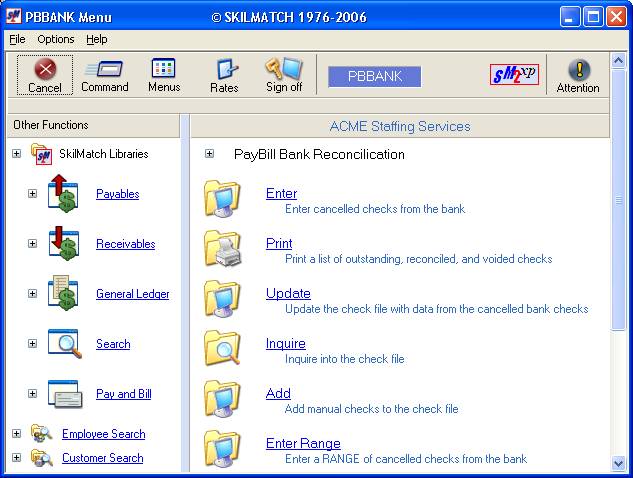Click the SkilMatch Libraries folder icon
This screenshot has height=478, width=633.
click(x=42, y=154)
